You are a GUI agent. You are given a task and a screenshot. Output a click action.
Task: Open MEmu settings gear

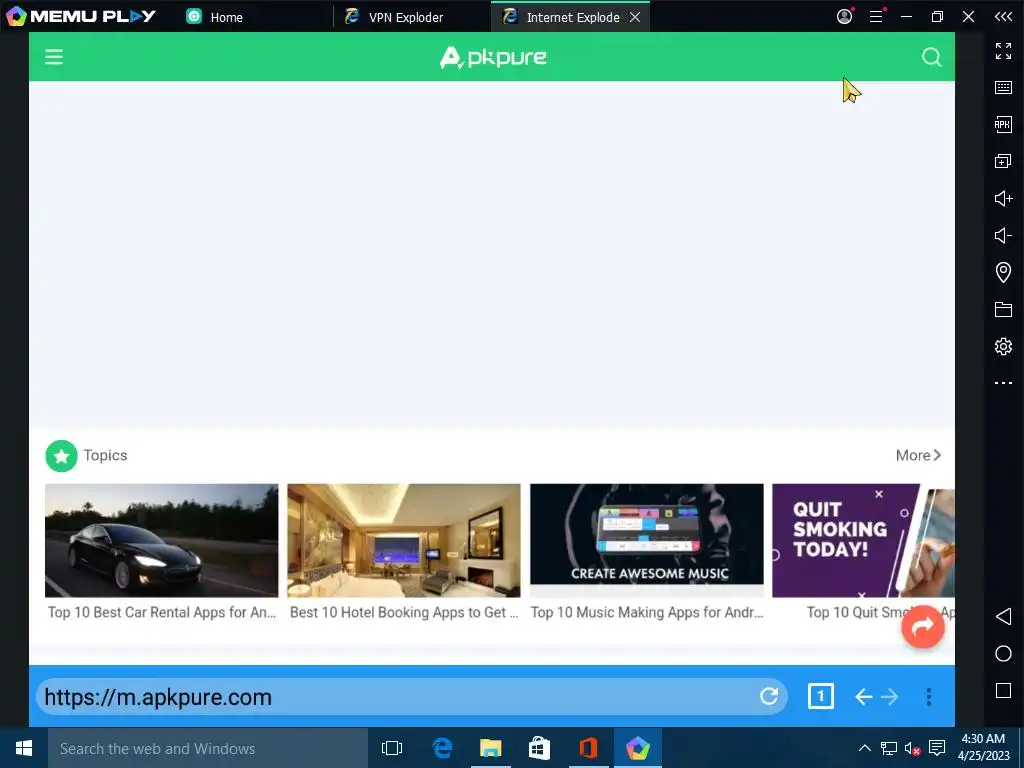click(x=1003, y=346)
